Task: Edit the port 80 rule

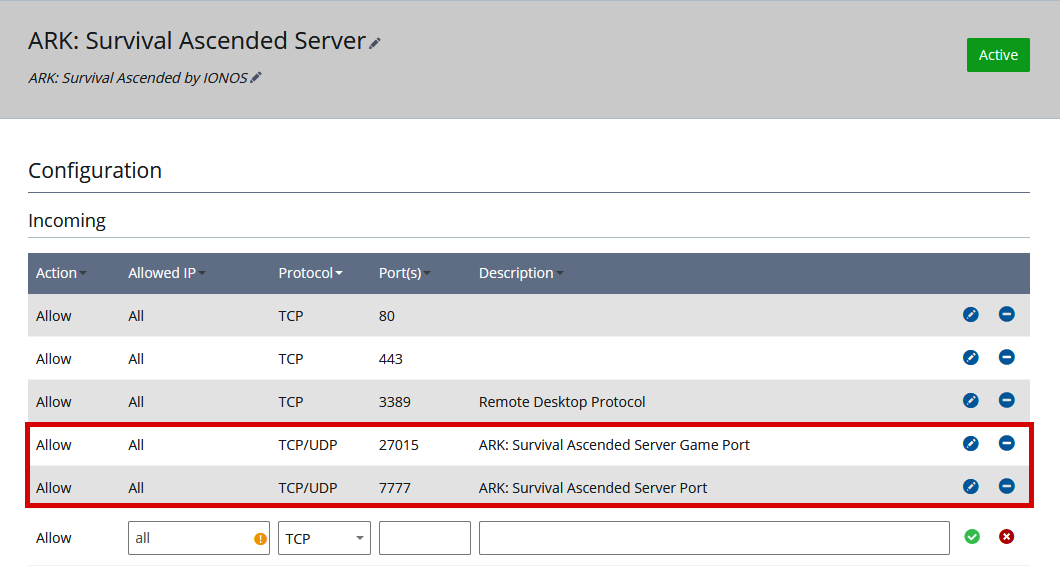Action: (x=970, y=315)
